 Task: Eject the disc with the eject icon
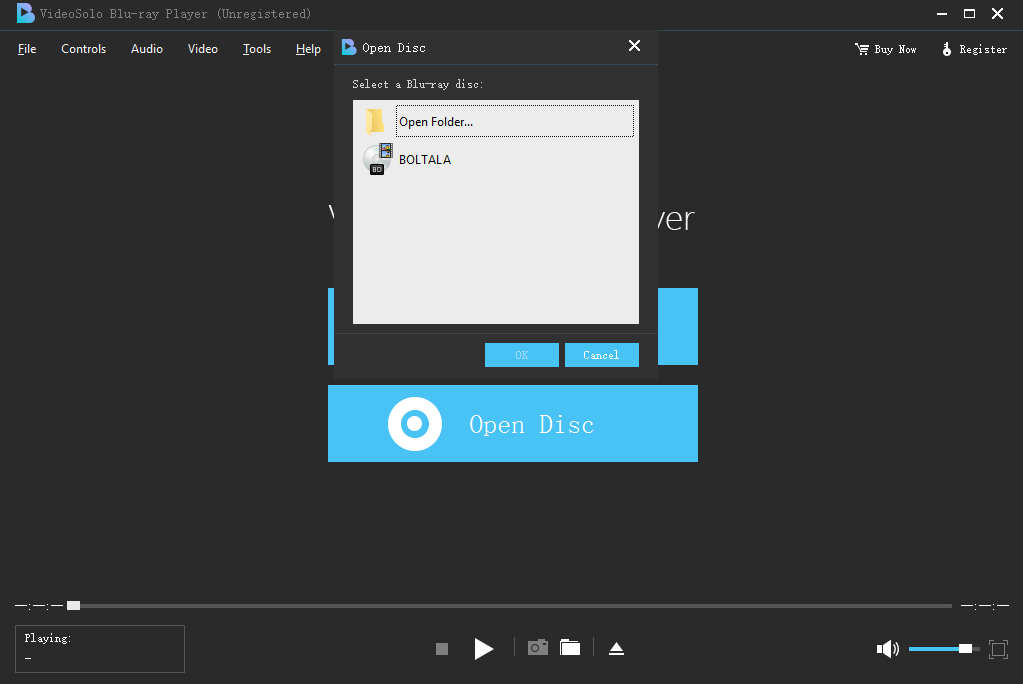(617, 649)
